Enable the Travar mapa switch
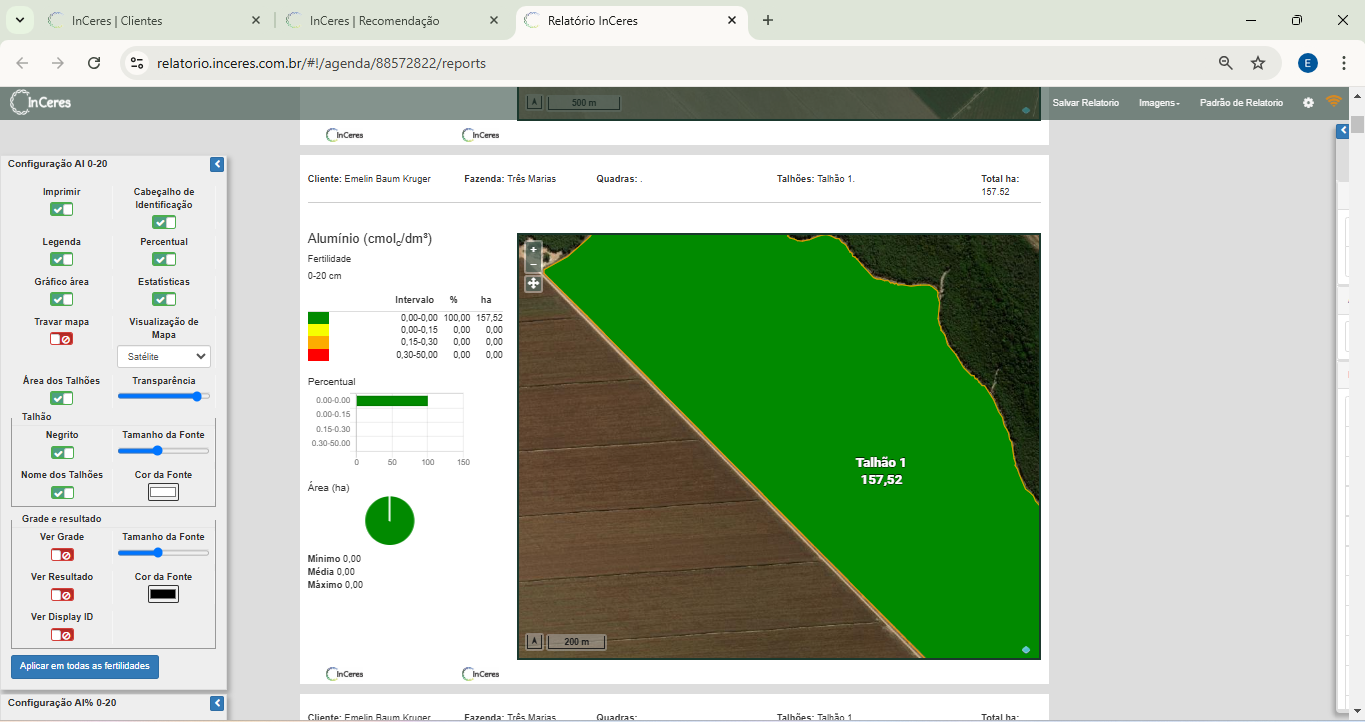Screen dimensions: 1365x722 pos(62,339)
